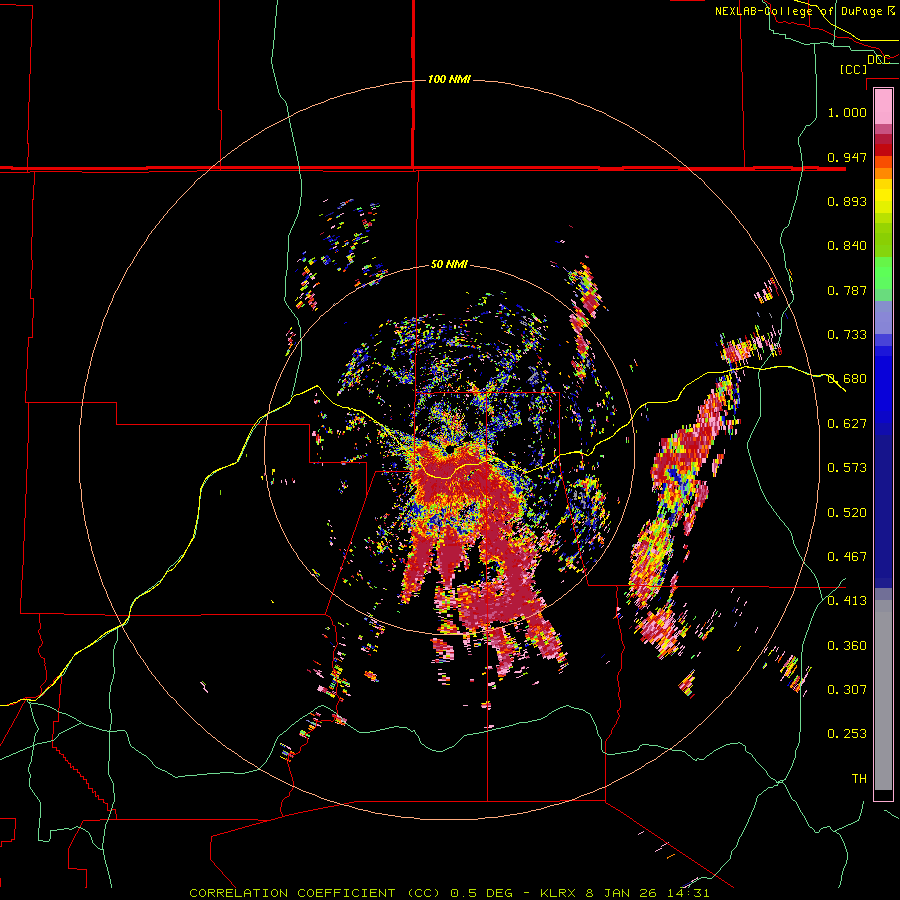Click the 0.787 scale value
Image resolution: width=900 pixels, height=900 pixels.
pos(847,290)
